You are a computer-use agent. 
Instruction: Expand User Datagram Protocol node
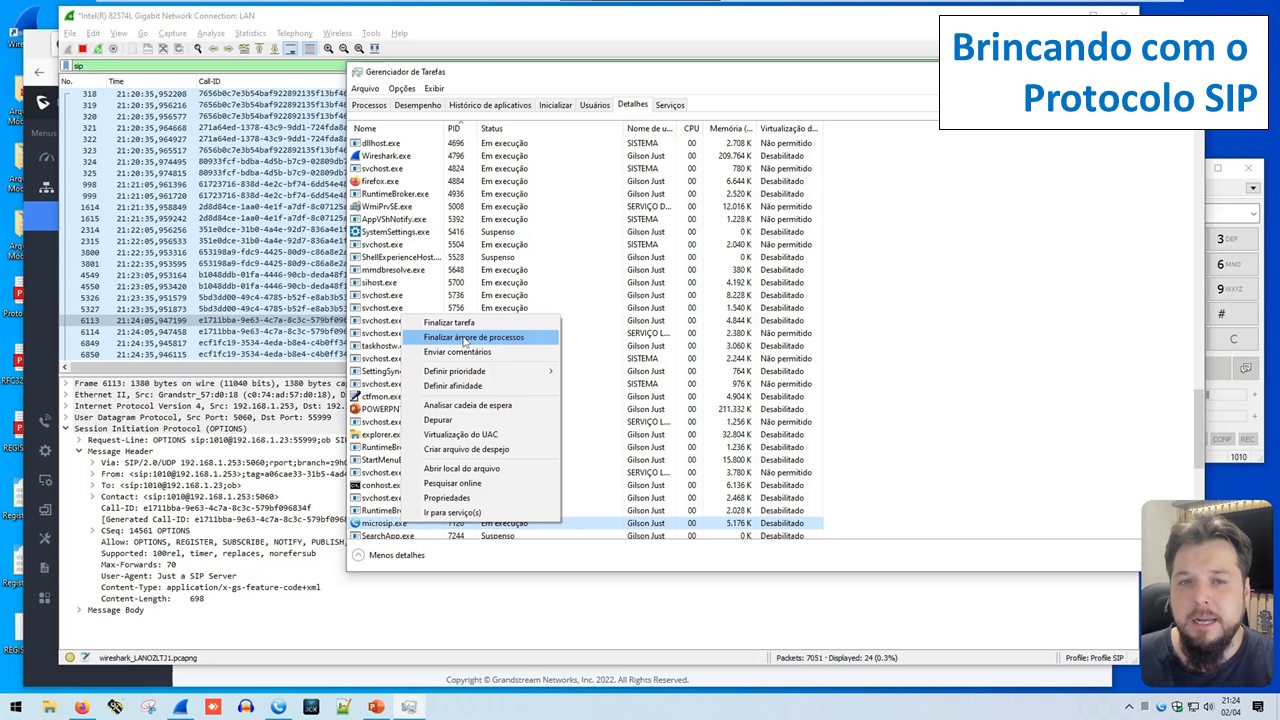pyautogui.click(x=67, y=417)
